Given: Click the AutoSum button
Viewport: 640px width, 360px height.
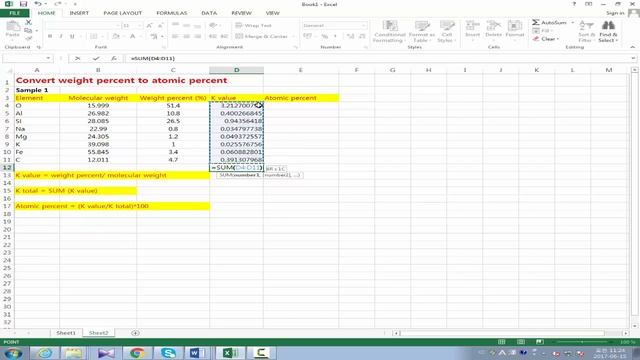Looking at the screenshot, I should 549,22.
